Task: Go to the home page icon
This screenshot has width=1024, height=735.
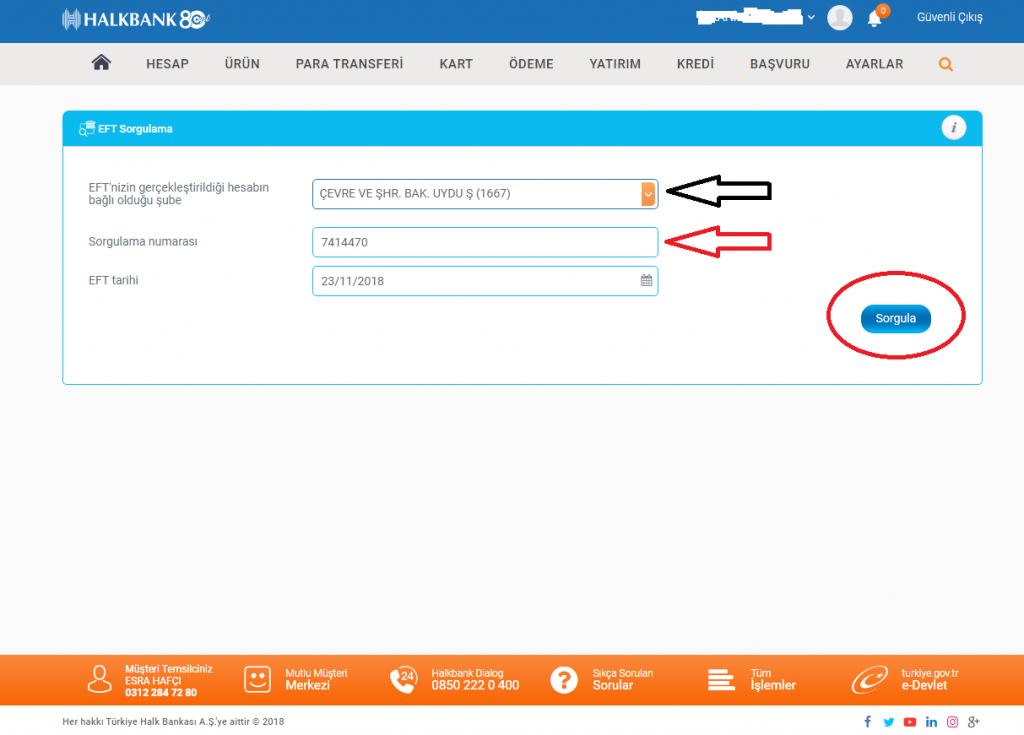Action: click(101, 63)
